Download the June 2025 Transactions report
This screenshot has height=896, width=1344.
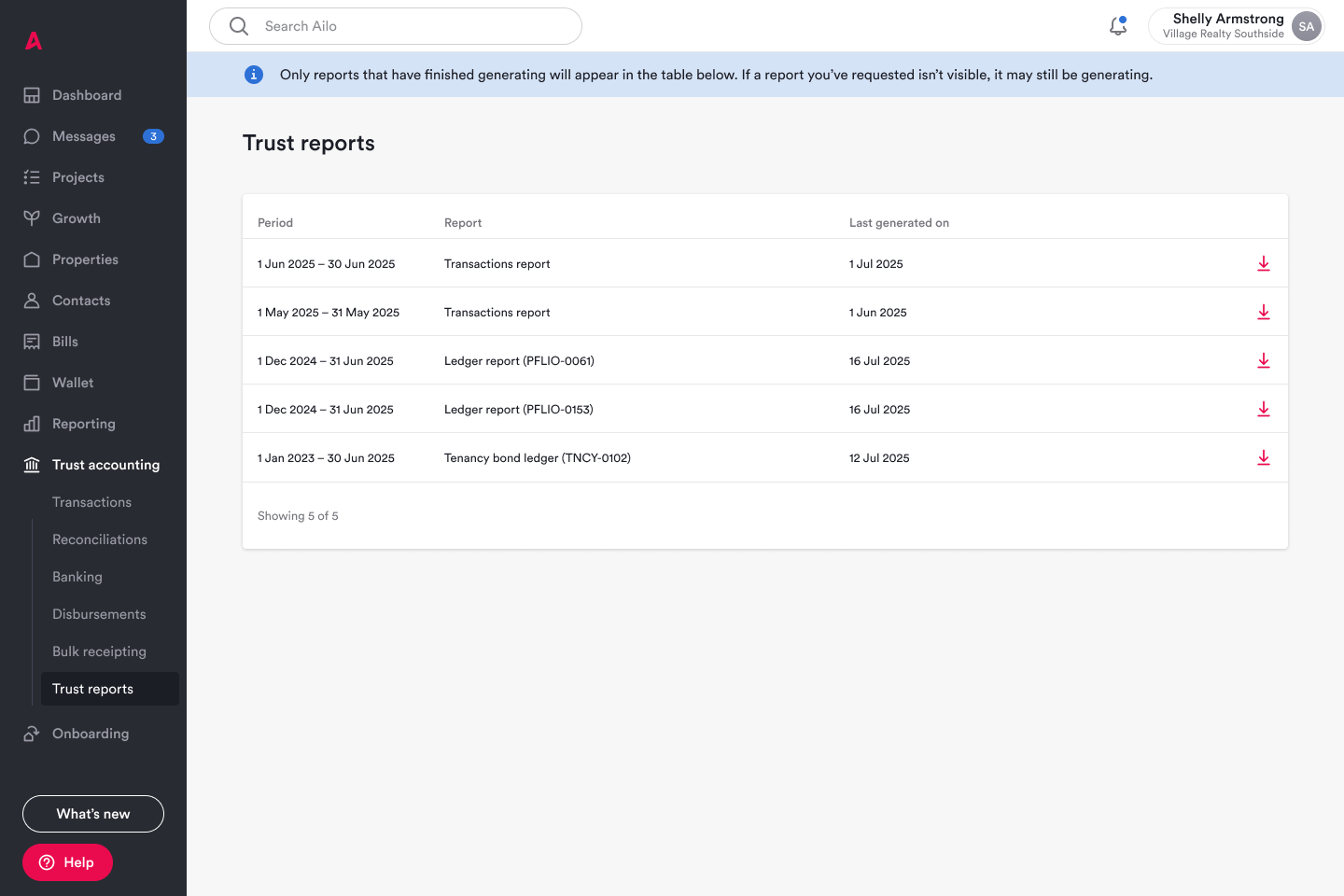(x=1264, y=263)
